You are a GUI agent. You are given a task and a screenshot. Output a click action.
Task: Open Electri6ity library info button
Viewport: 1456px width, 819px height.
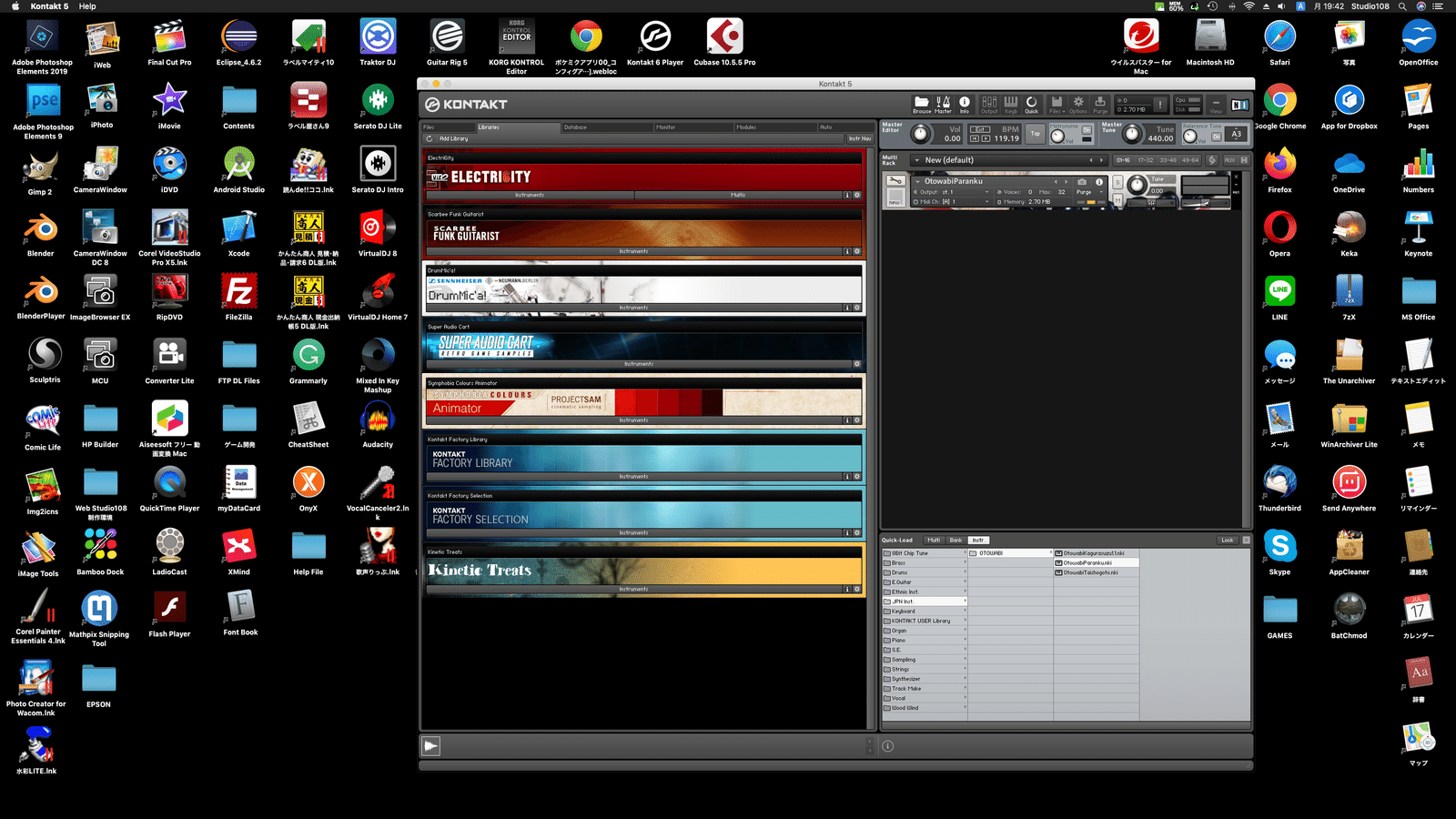tap(846, 195)
